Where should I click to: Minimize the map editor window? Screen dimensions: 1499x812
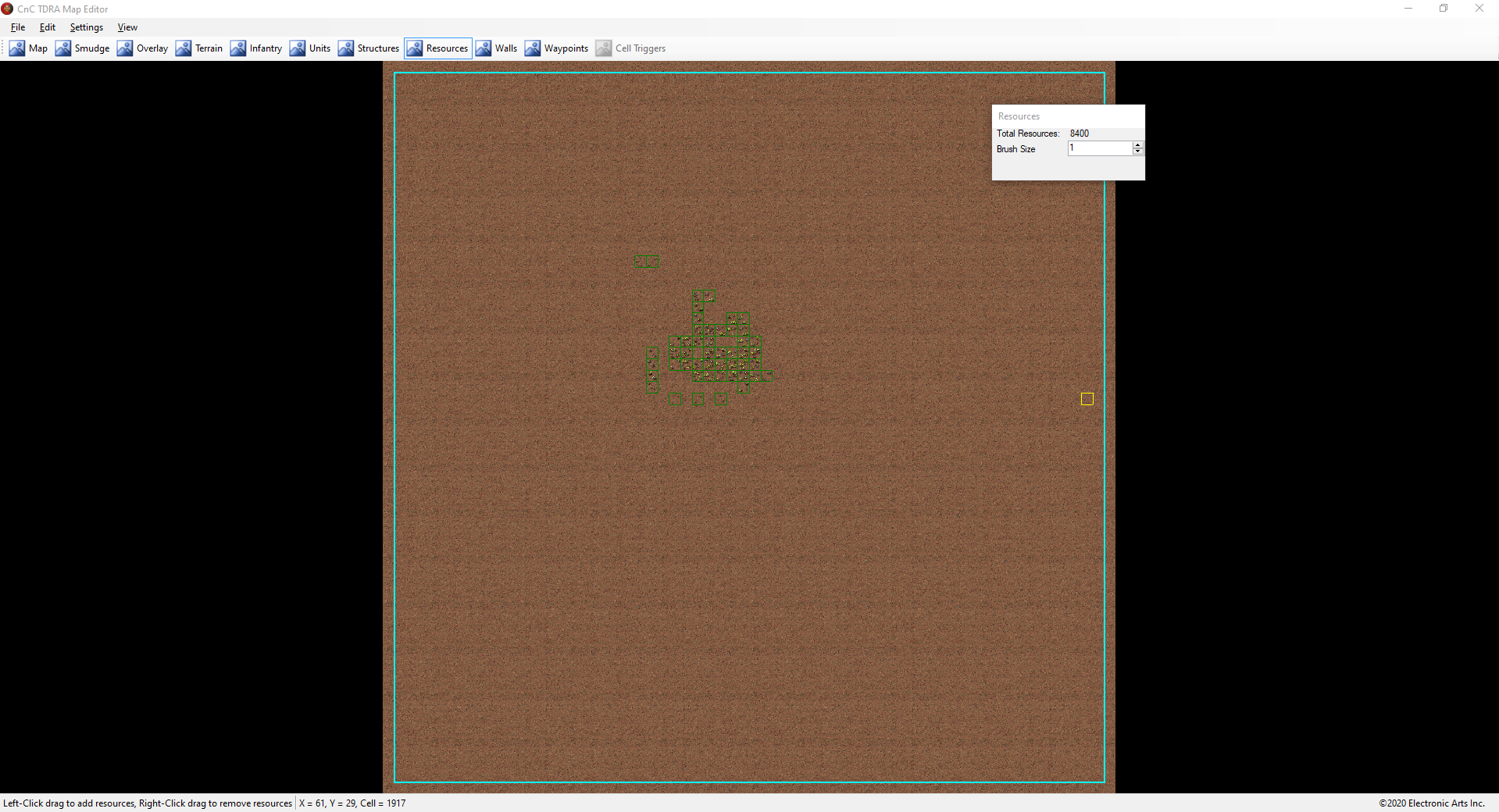tap(1408, 9)
